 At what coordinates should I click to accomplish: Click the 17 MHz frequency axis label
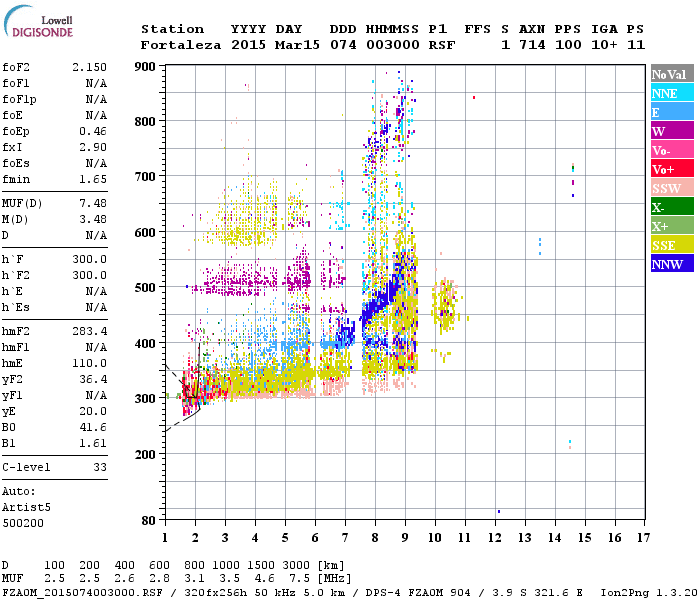[643, 538]
